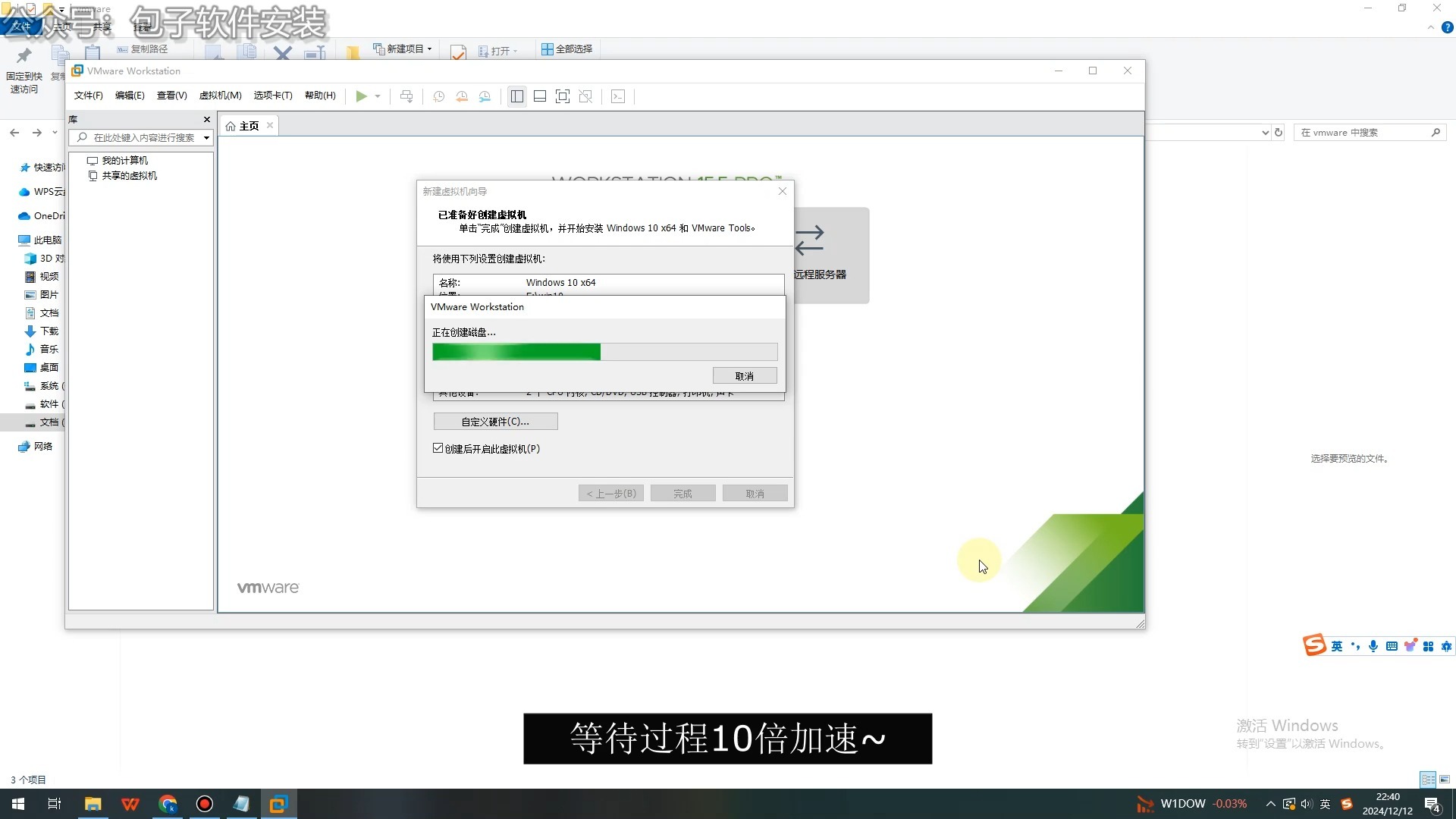Click the VMware Workstation taskbar icon
The image size is (1456, 819).
278,804
